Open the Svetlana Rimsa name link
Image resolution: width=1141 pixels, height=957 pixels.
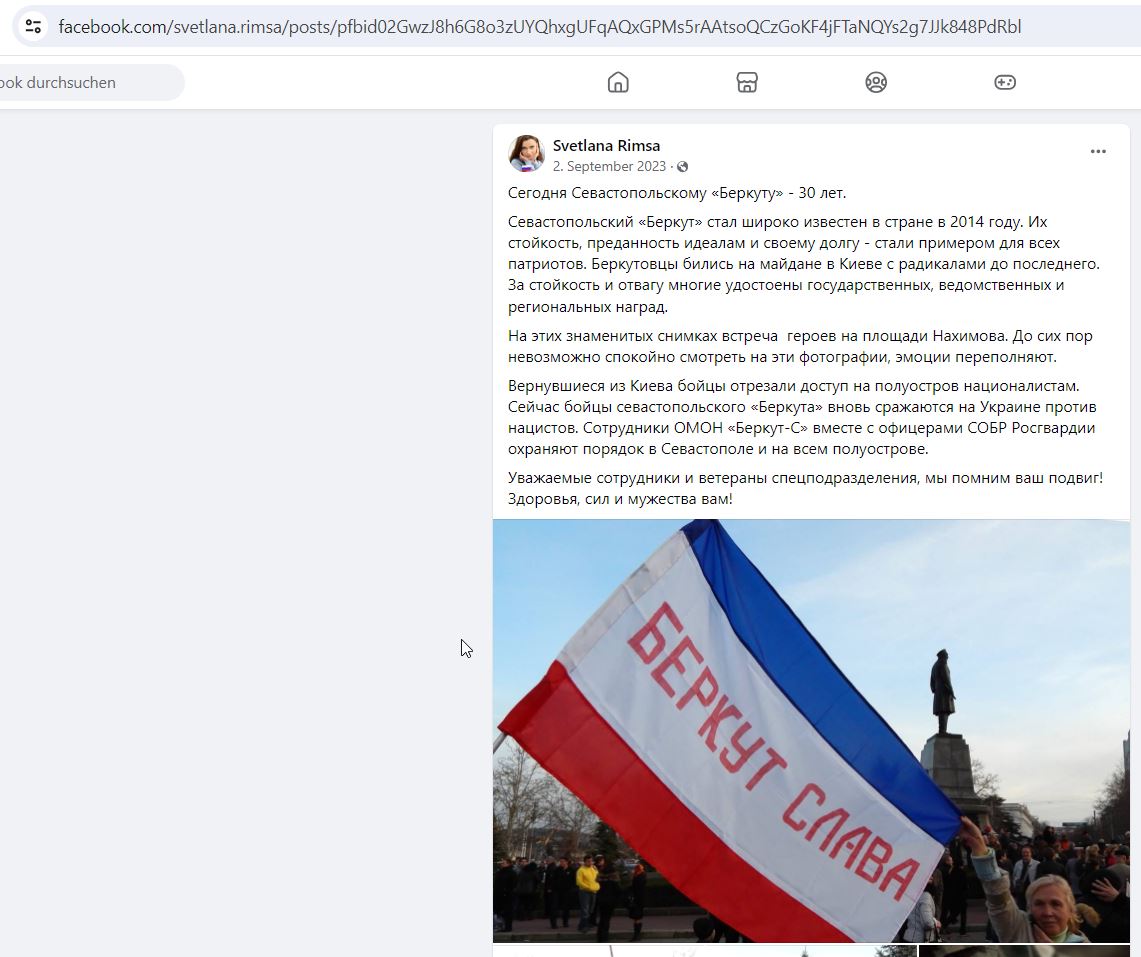pos(606,146)
